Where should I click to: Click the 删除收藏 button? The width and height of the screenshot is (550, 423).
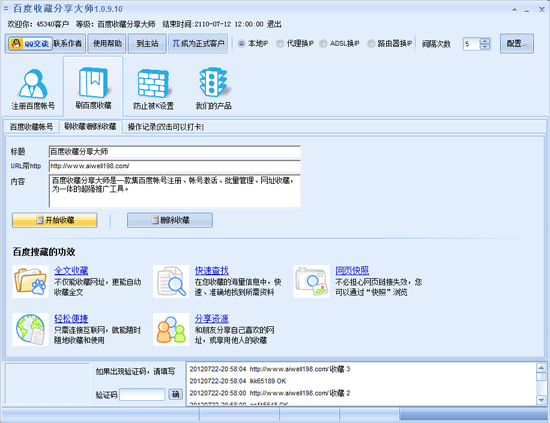170,220
